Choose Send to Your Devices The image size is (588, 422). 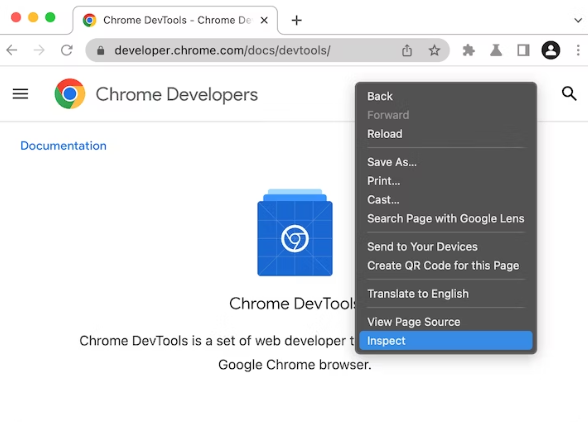coord(446,246)
